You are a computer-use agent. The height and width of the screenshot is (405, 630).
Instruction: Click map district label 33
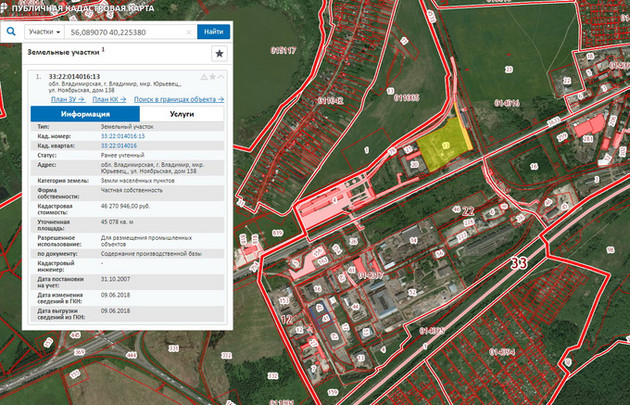[x=517, y=264]
